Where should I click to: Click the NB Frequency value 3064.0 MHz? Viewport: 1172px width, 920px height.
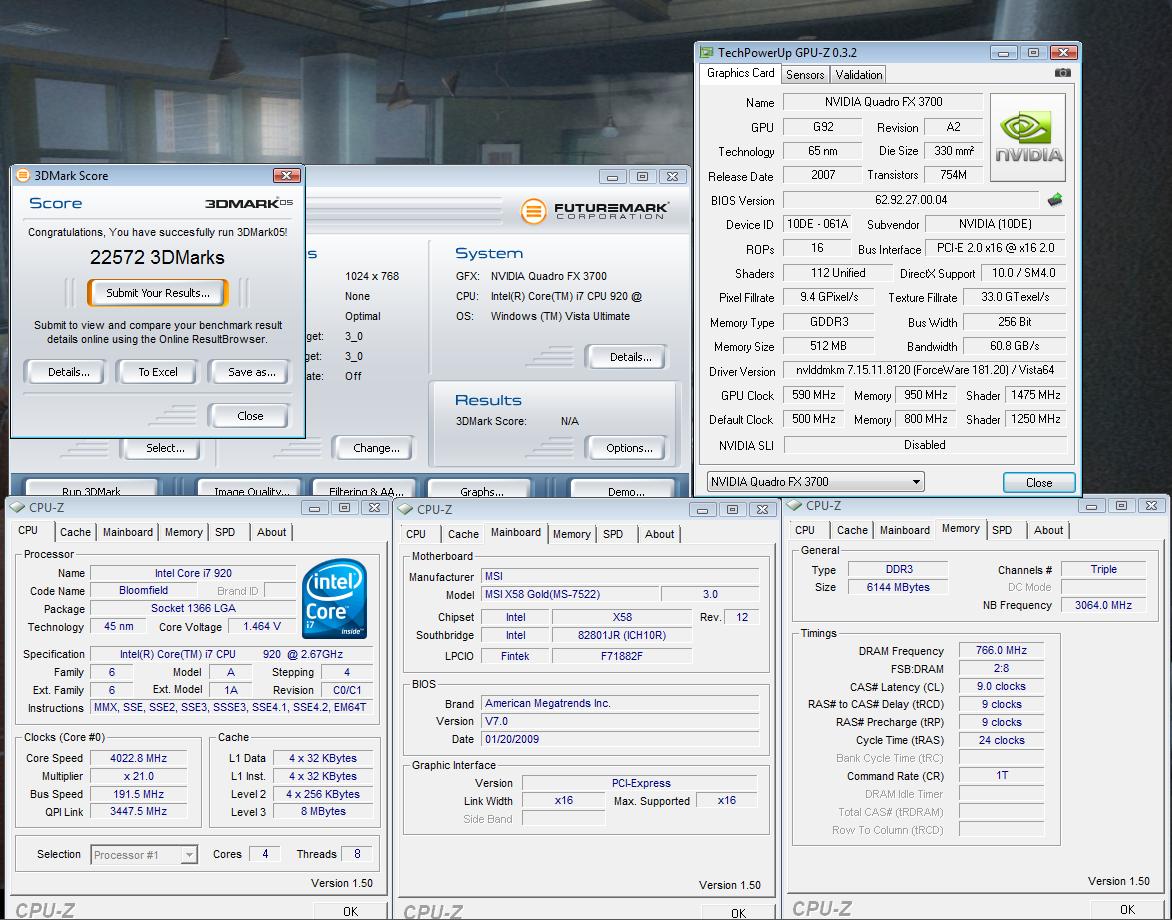1103,606
